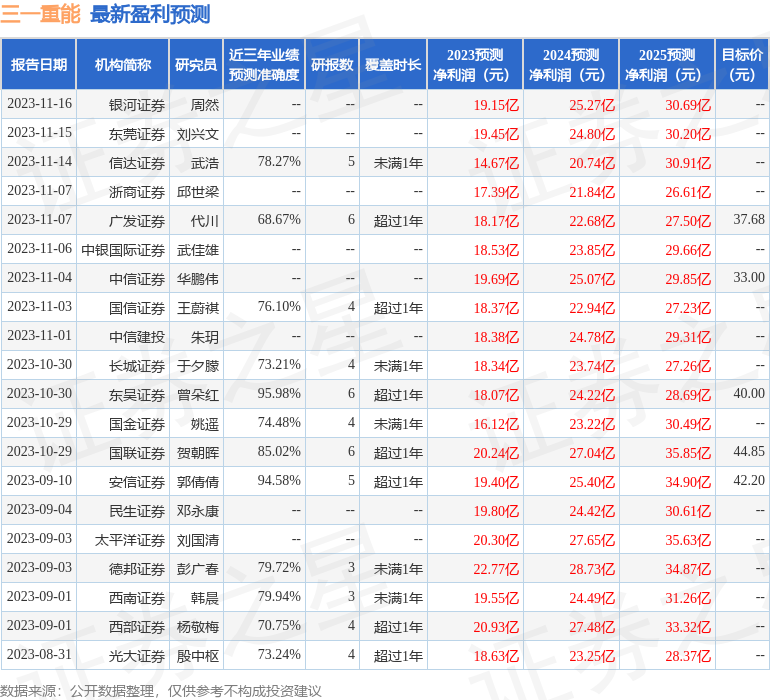Click the 近三年业绩预测准确度 header
Image resolution: width=770 pixels, height=700 pixels.
coord(264,64)
